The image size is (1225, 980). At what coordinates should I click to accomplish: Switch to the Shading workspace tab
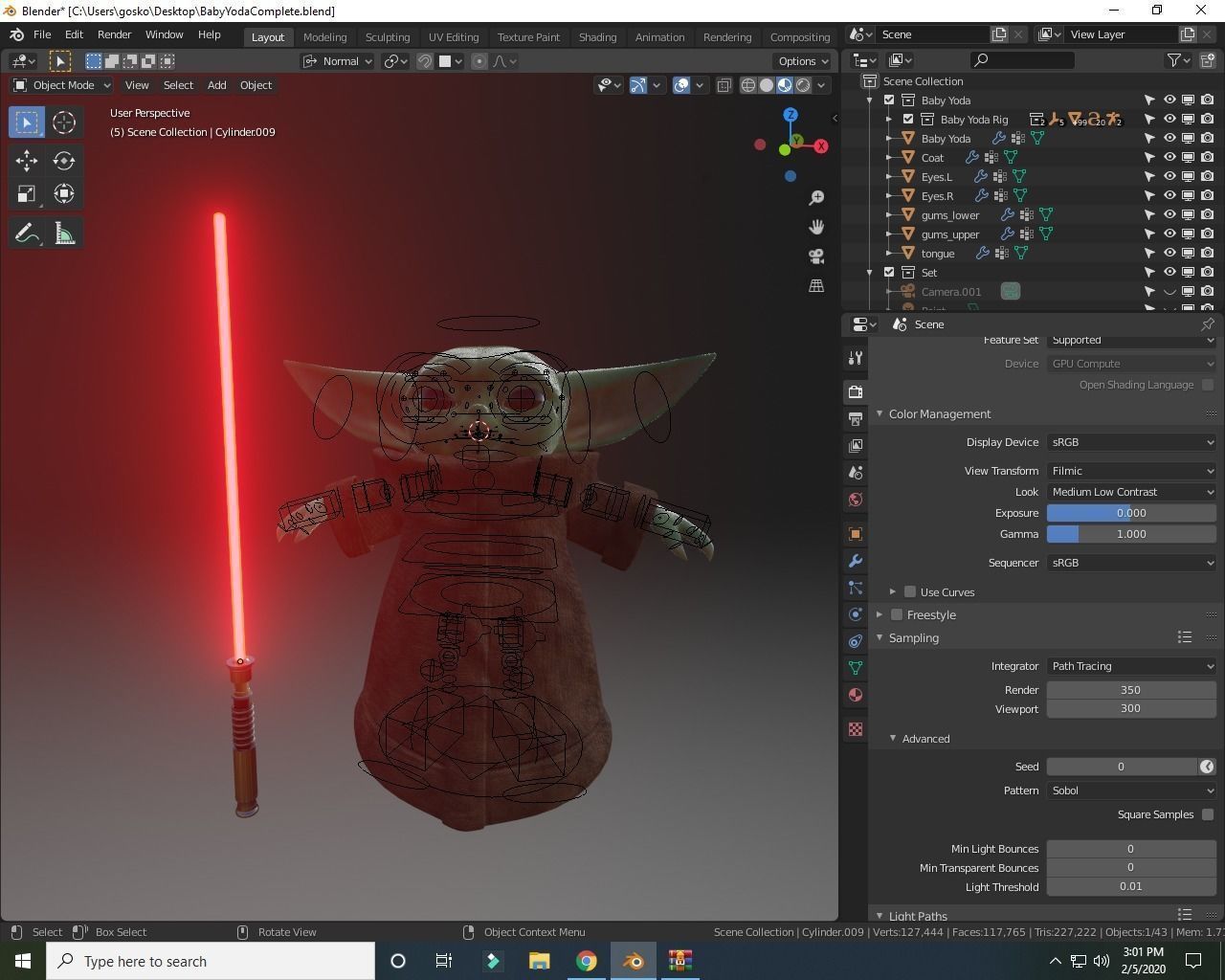point(597,36)
